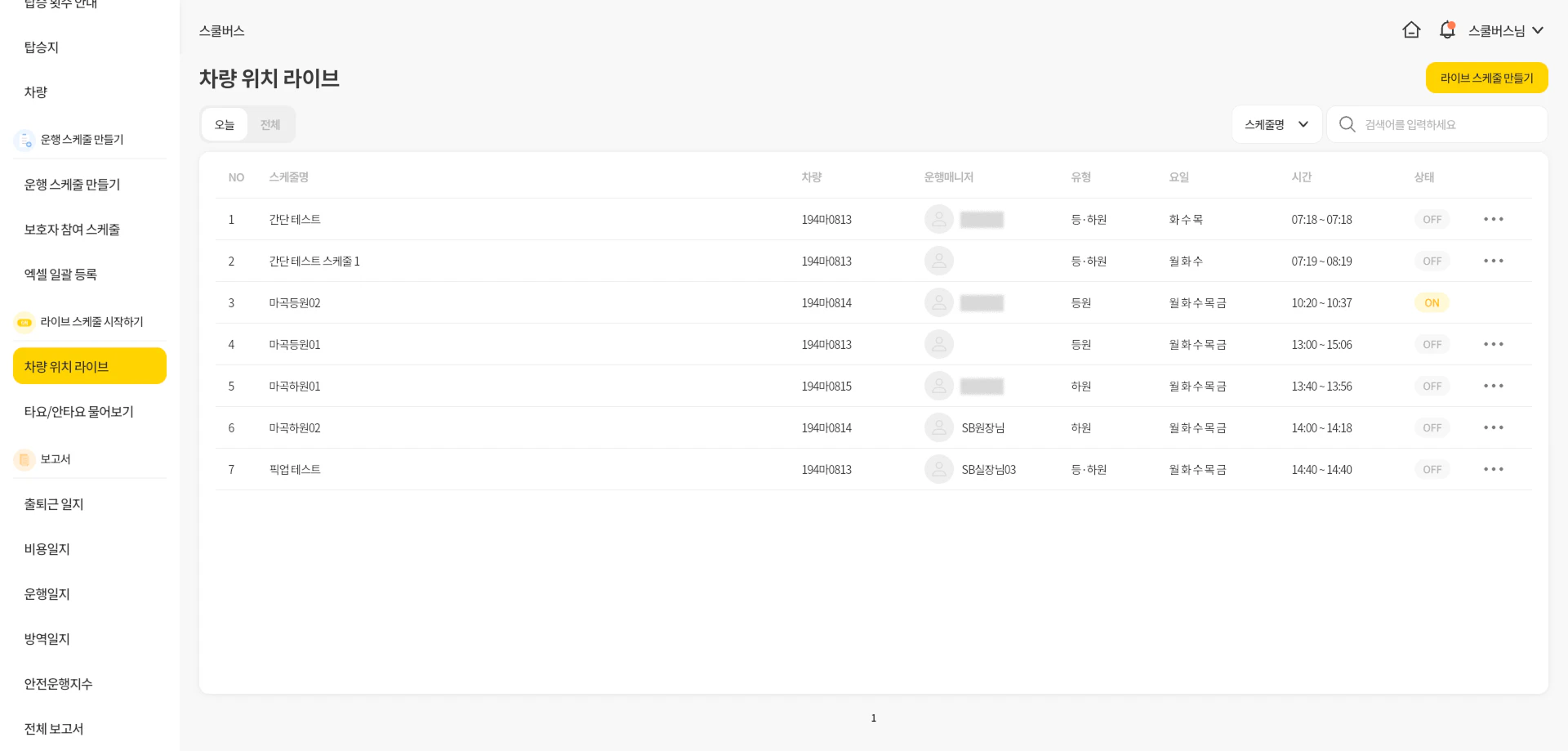
Task: Select the 오늘 tab
Action: point(225,124)
